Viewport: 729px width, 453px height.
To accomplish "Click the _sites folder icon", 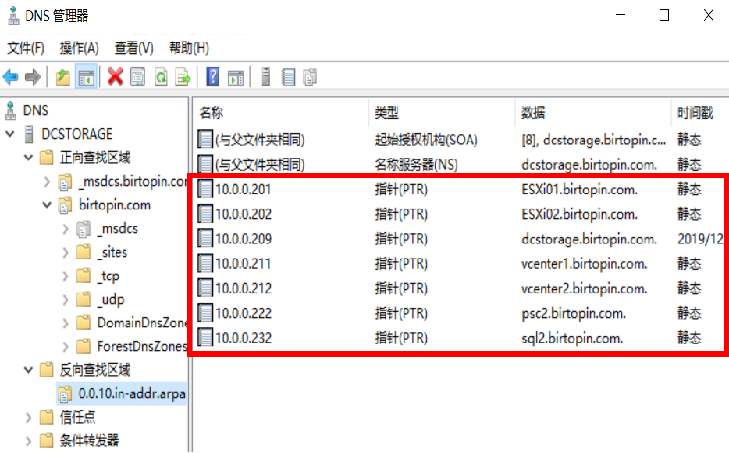I will coord(84,252).
